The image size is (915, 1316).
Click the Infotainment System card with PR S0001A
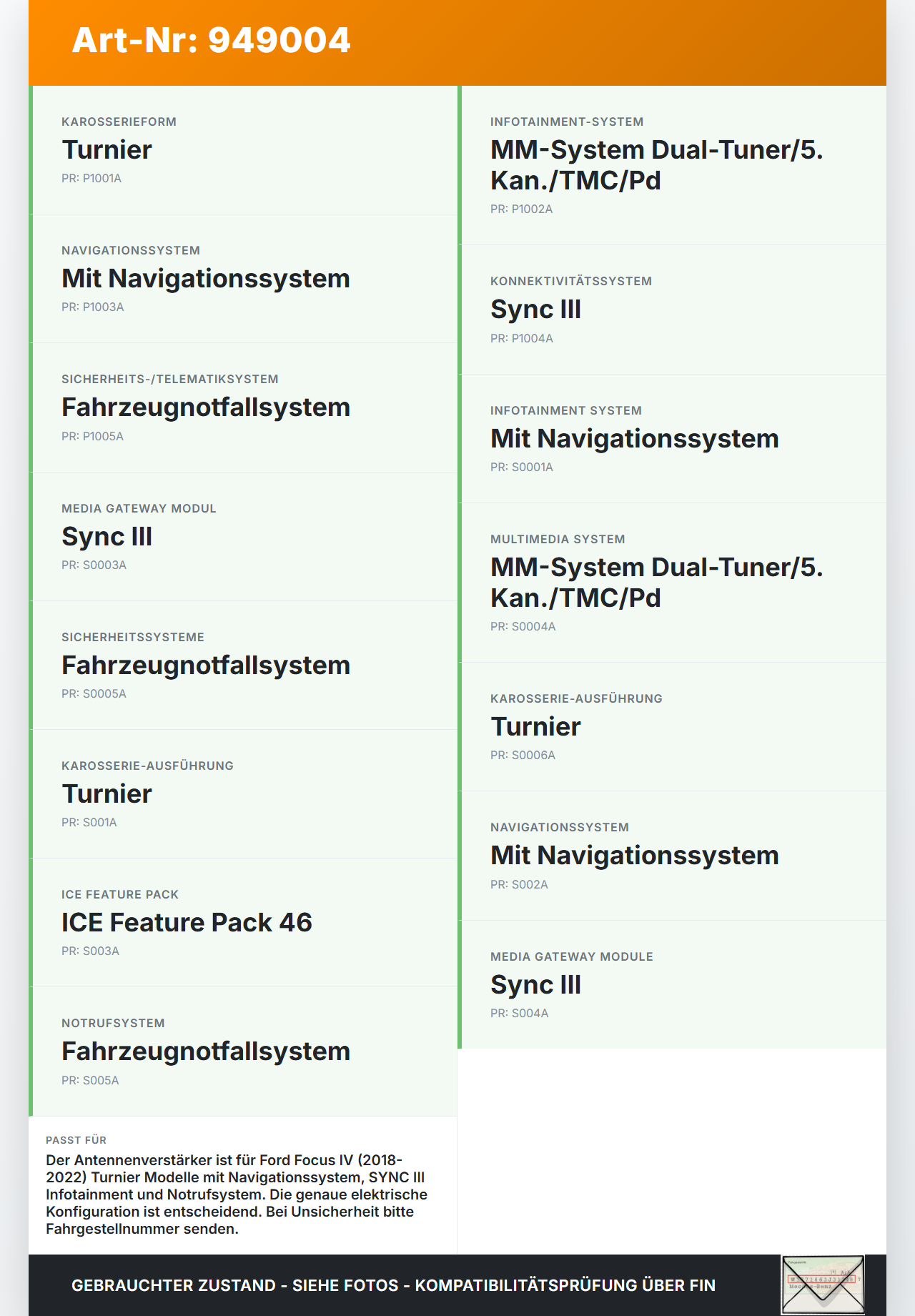click(x=672, y=438)
